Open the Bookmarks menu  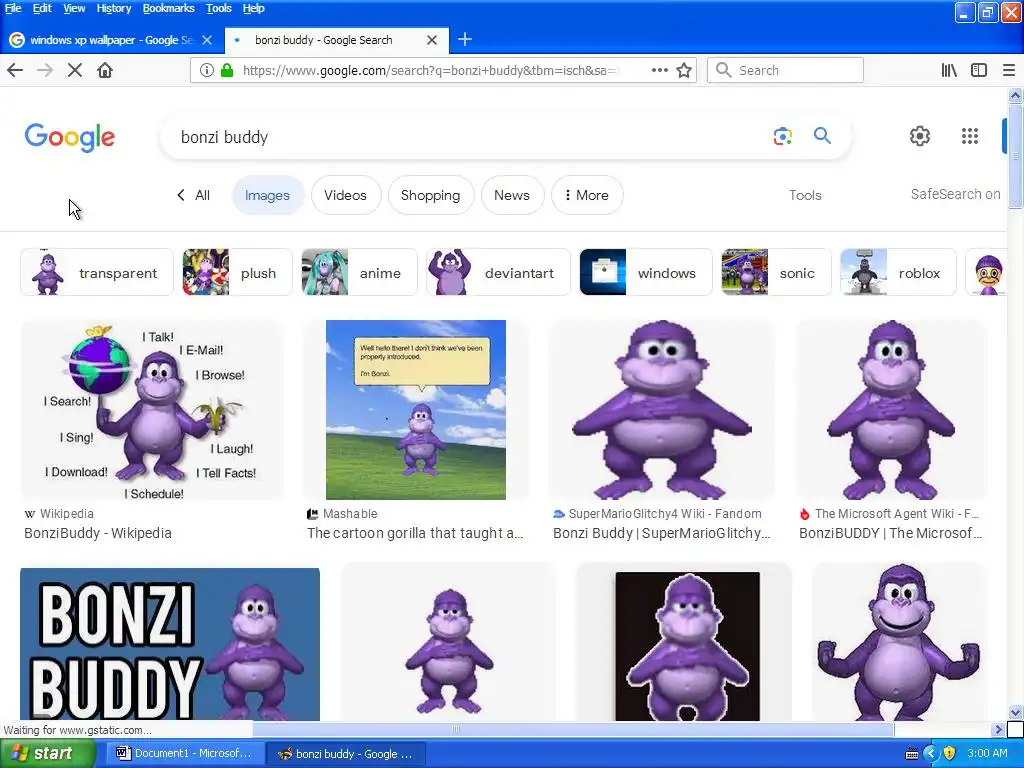(x=168, y=8)
